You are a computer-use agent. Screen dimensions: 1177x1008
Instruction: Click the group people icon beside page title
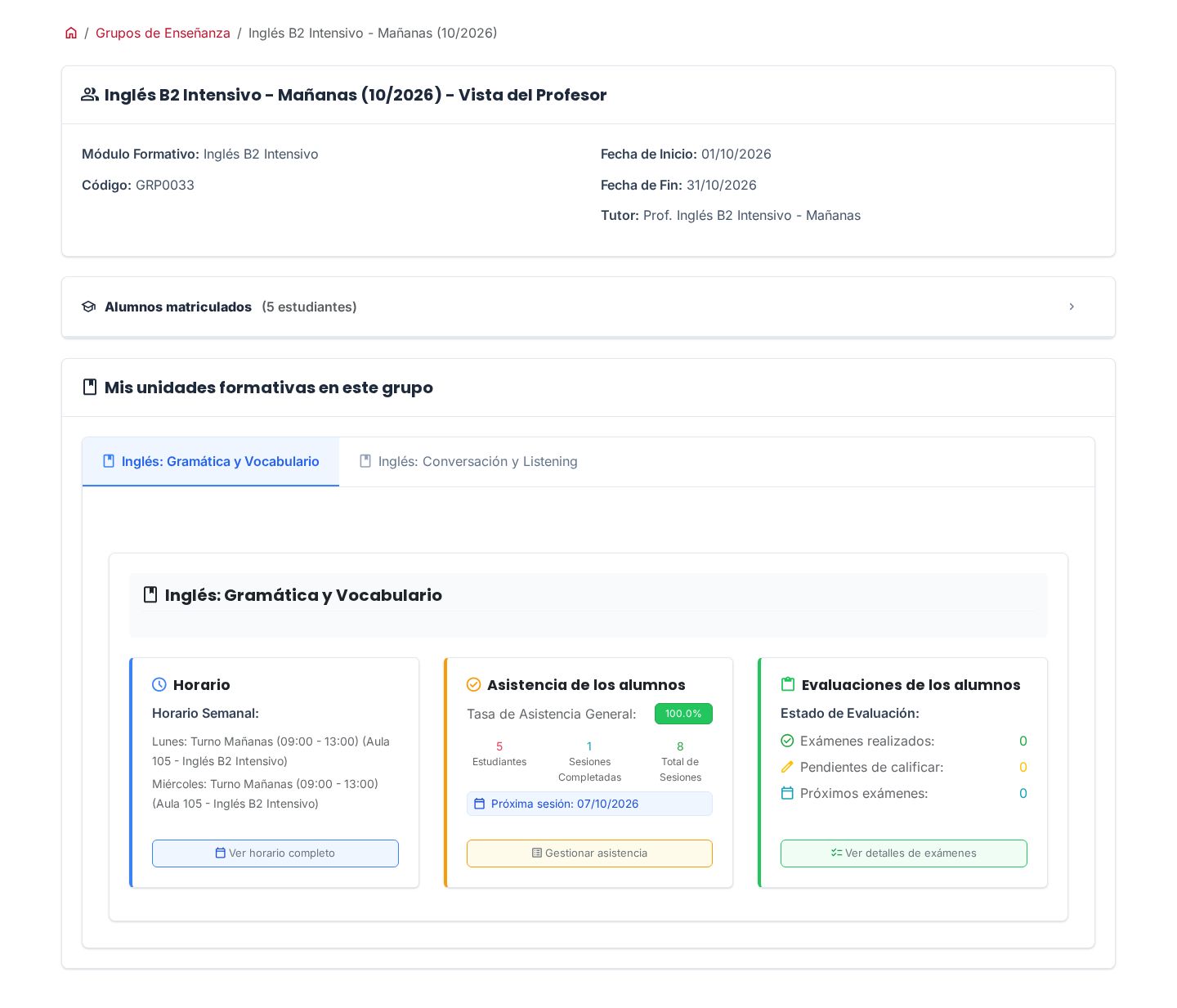tap(90, 95)
